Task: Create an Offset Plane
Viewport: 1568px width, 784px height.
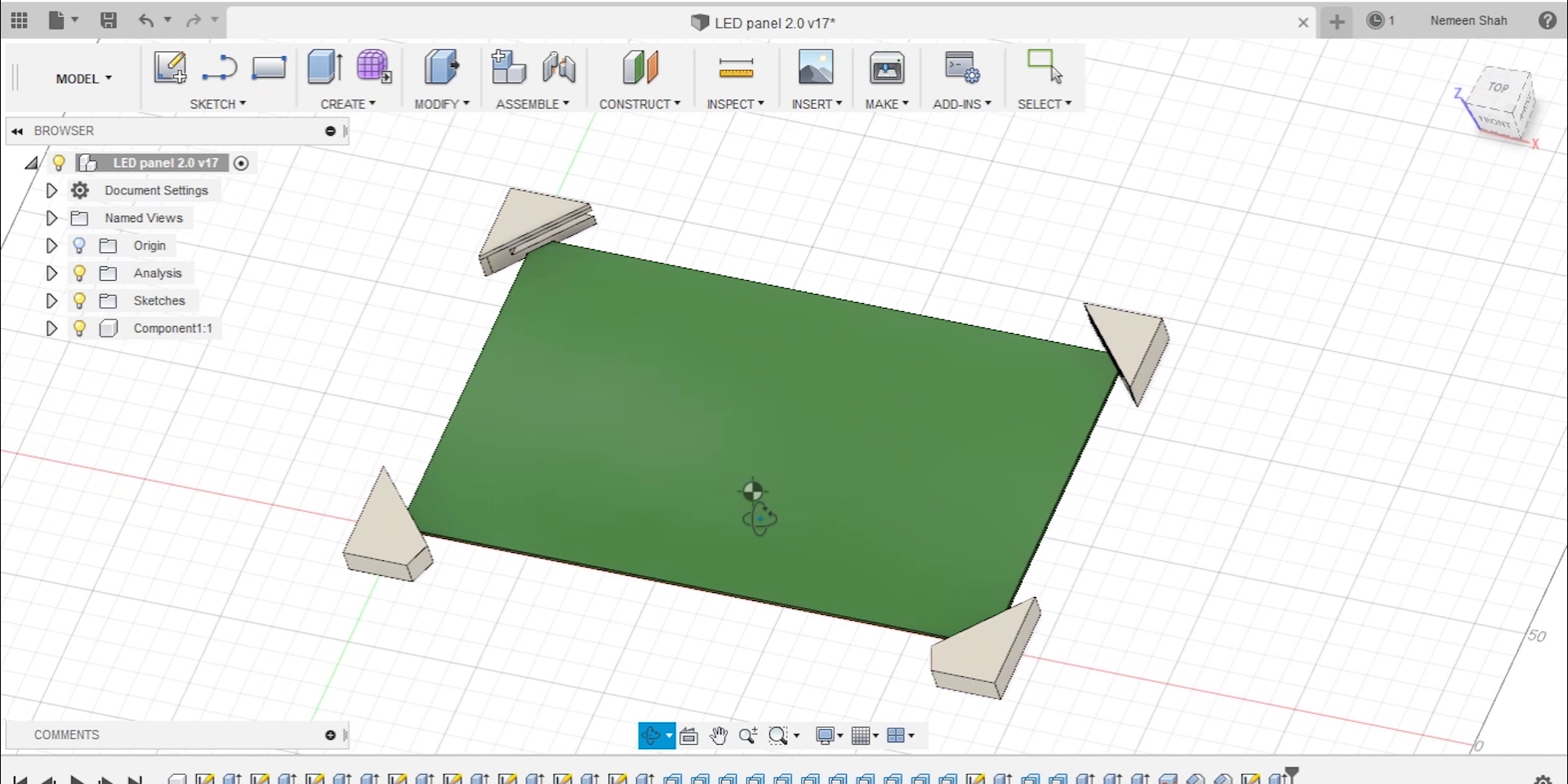Action: 640,67
